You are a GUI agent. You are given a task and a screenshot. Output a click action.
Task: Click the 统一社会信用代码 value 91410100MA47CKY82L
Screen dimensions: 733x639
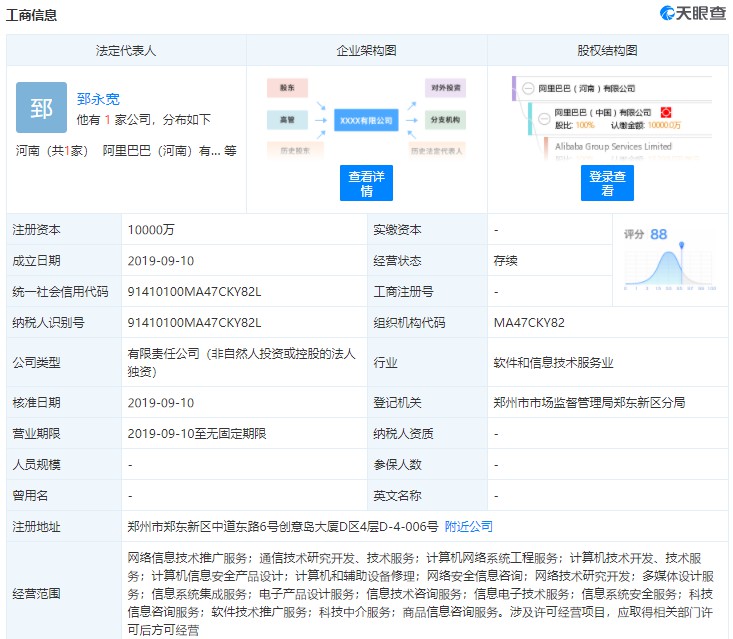coord(194,292)
